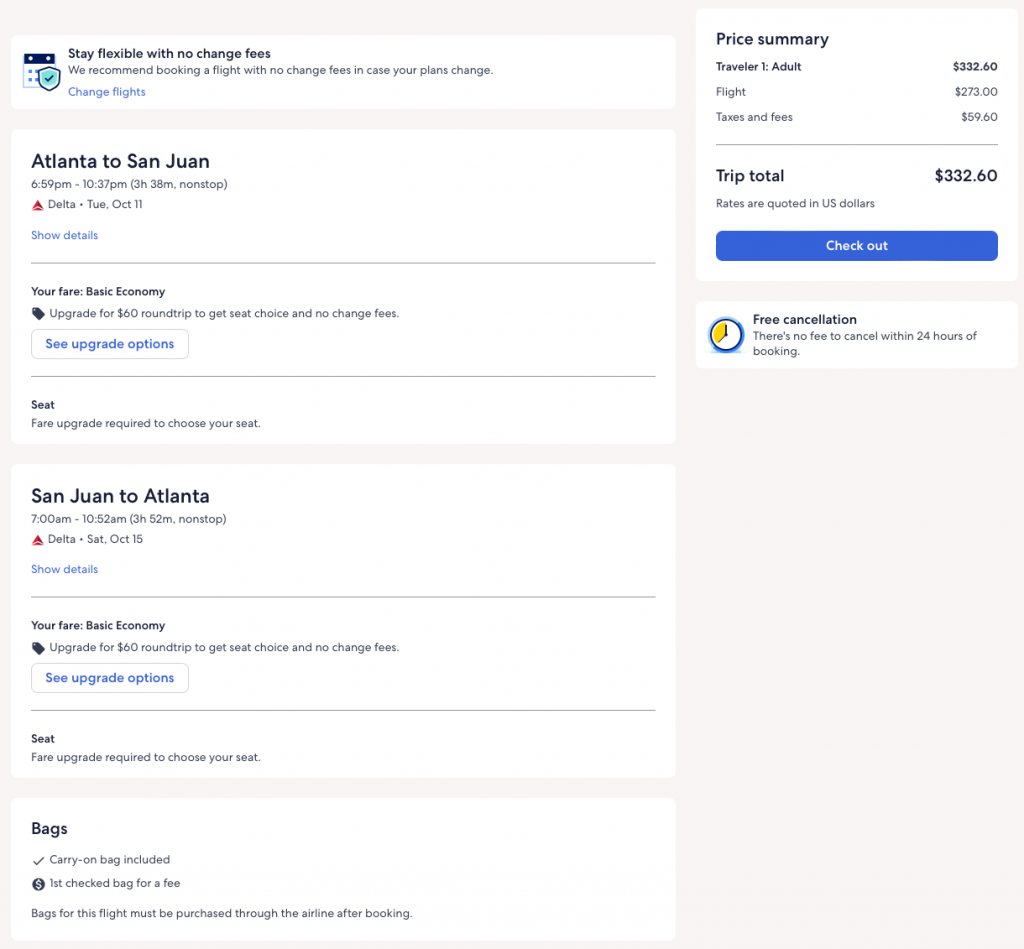Open the Change flights link
The height and width of the screenshot is (949, 1024).
tap(106, 92)
